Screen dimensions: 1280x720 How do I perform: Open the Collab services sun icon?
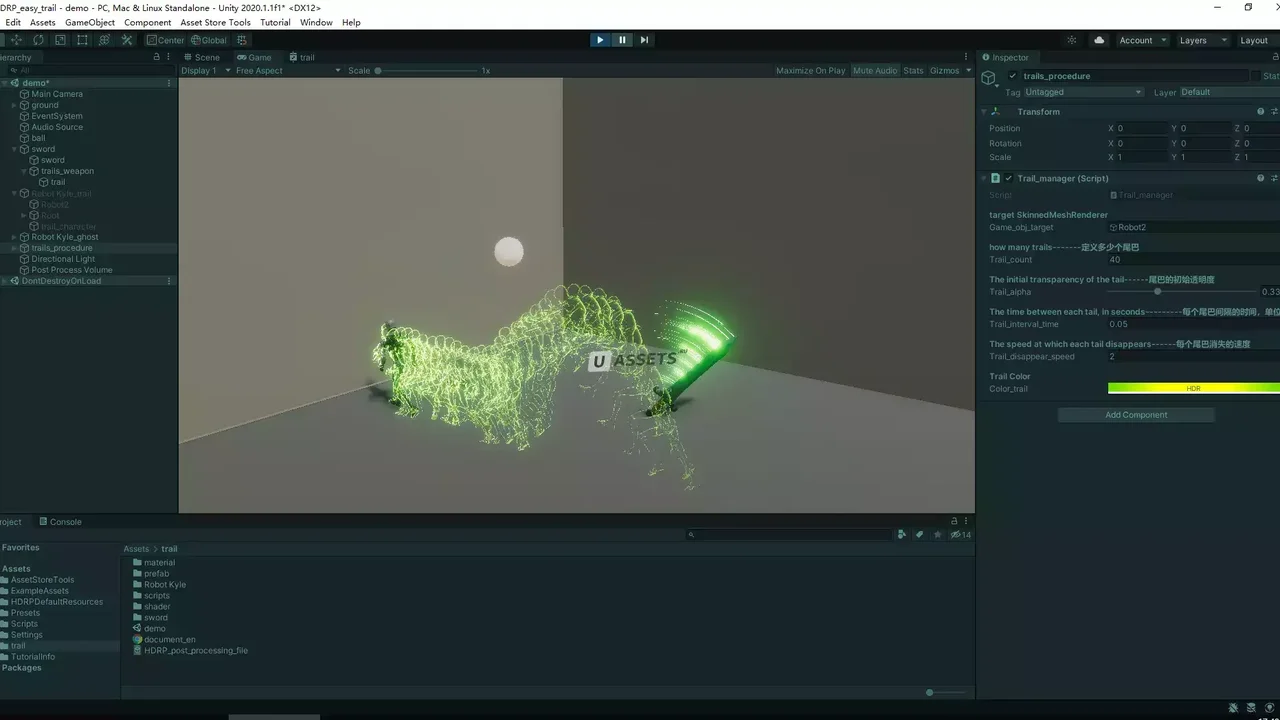pos(1072,40)
